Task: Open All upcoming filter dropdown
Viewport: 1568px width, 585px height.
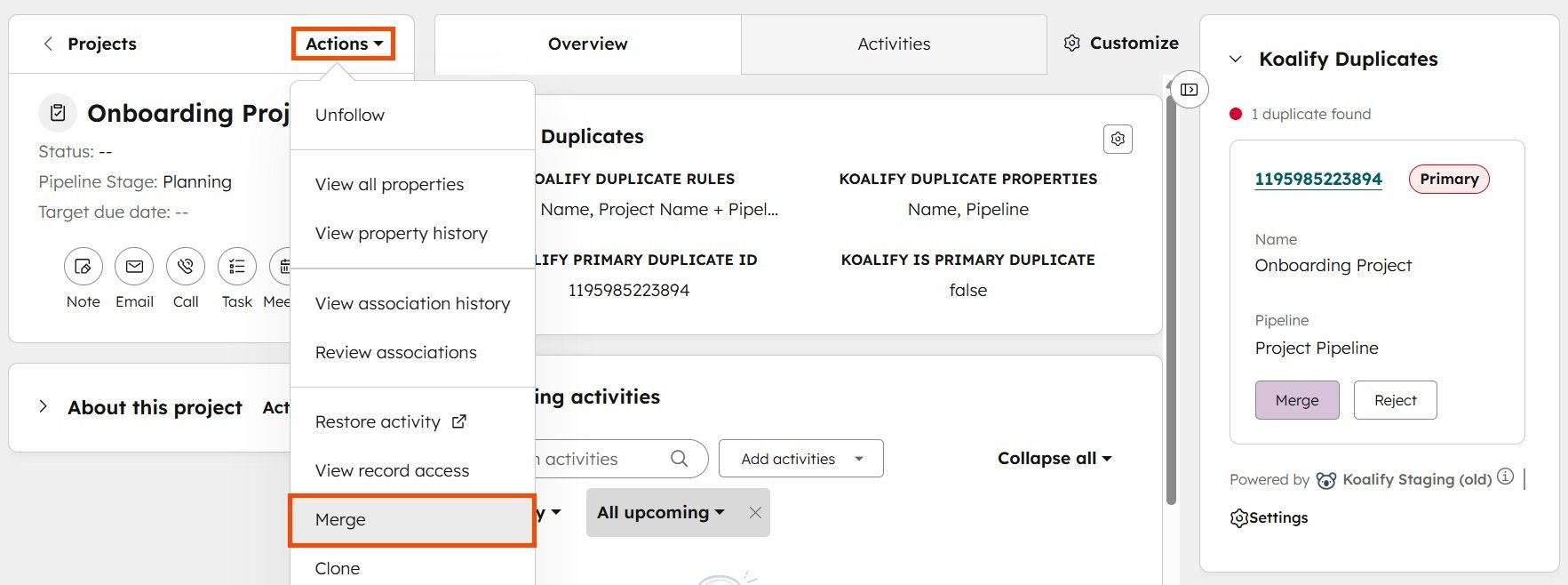Action: tap(661, 512)
